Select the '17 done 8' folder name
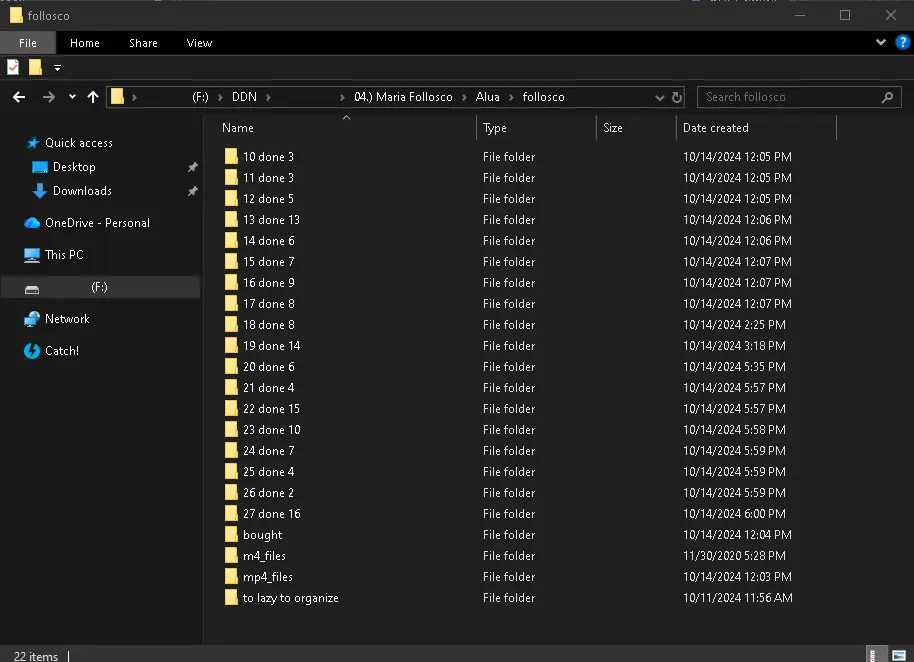The width and height of the screenshot is (914, 662). (x=269, y=304)
